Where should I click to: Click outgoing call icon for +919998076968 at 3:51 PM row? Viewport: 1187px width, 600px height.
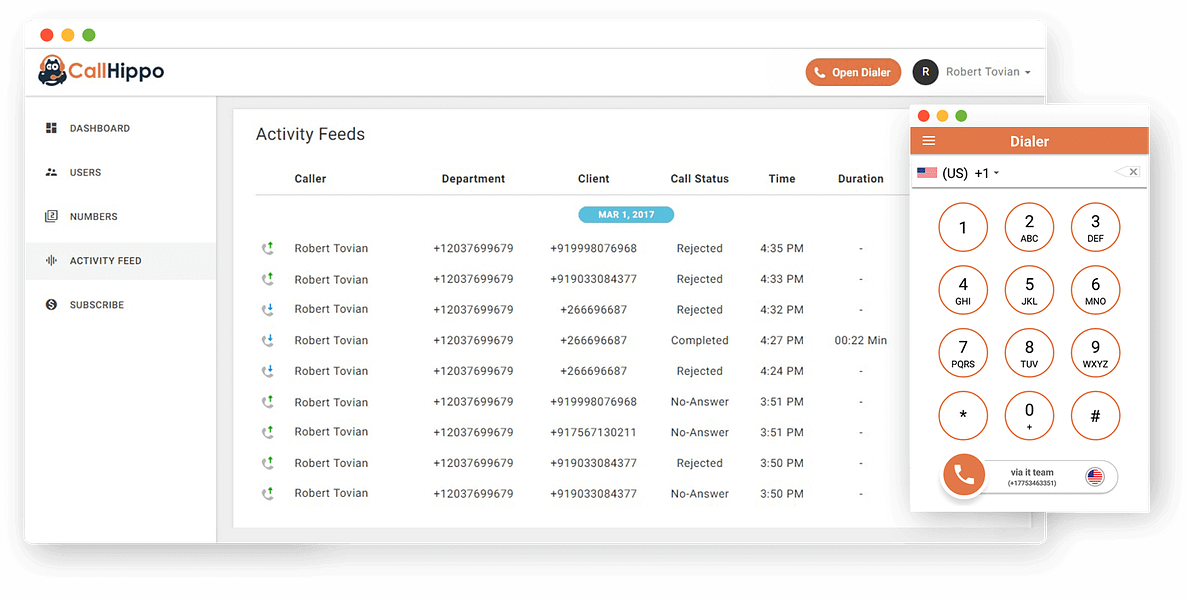pos(268,401)
